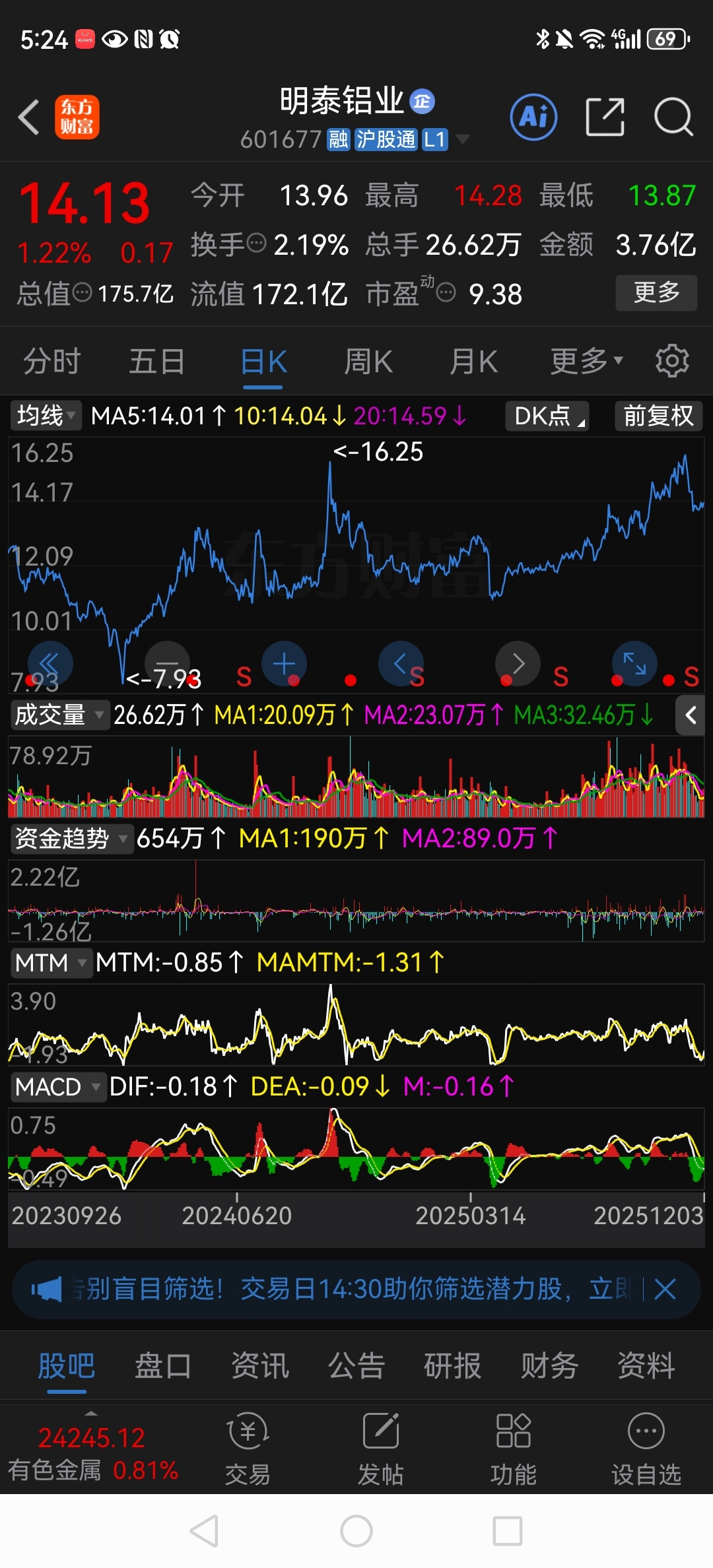Open 财务 tab
The image size is (713, 1568).
click(x=549, y=1365)
